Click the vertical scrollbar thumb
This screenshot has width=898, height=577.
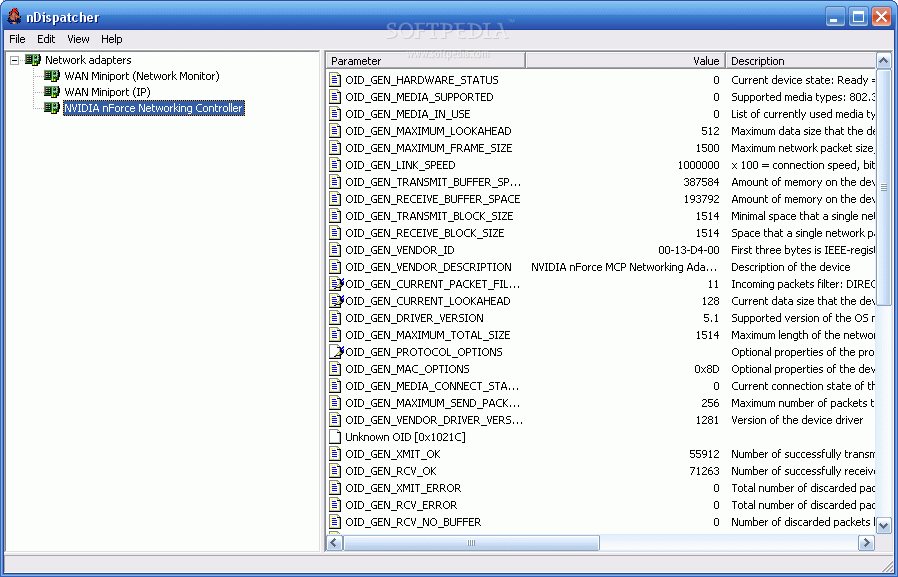pyautogui.click(x=884, y=187)
